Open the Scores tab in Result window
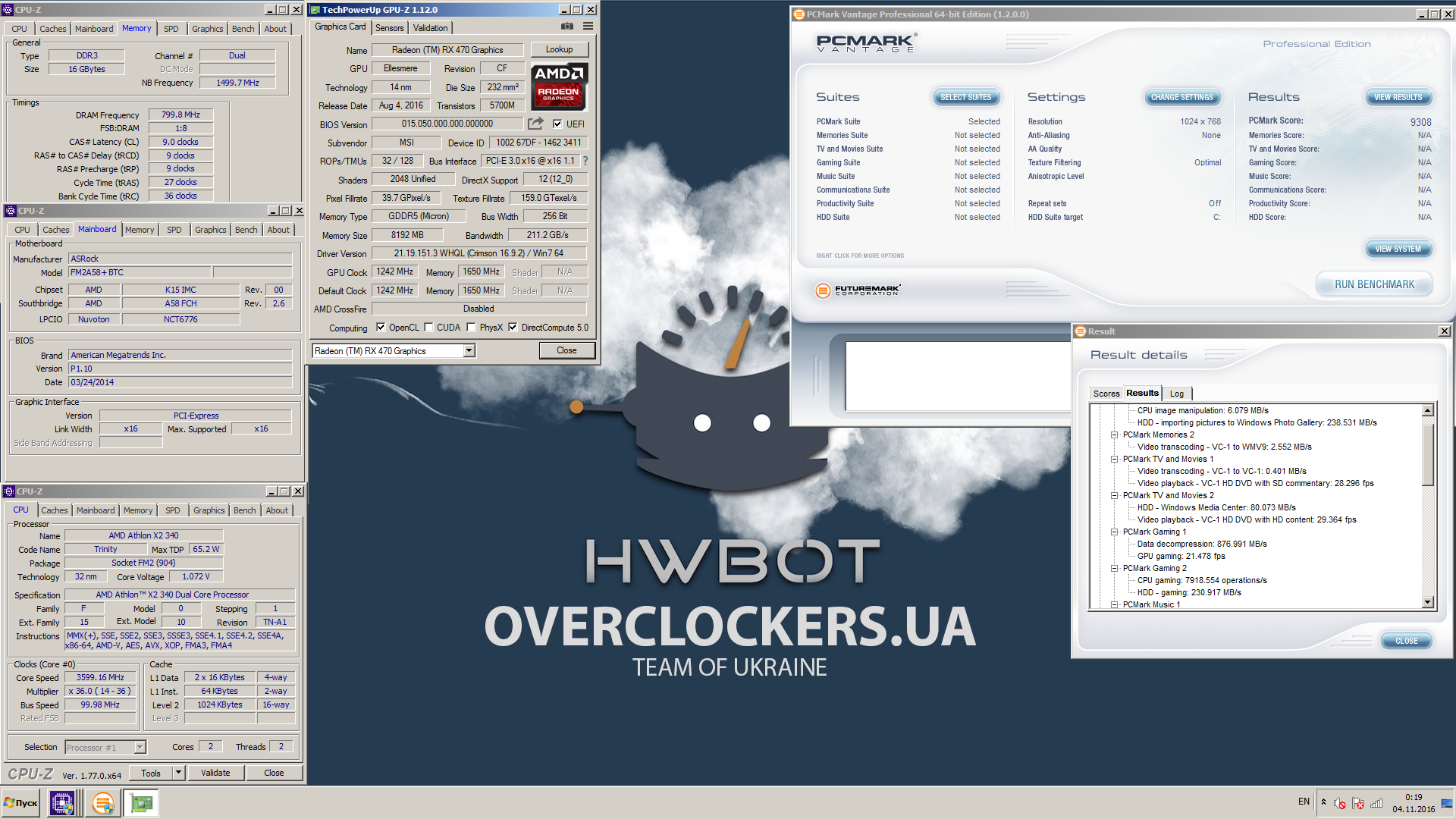The width and height of the screenshot is (1456, 819). [x=1106, y=394]
